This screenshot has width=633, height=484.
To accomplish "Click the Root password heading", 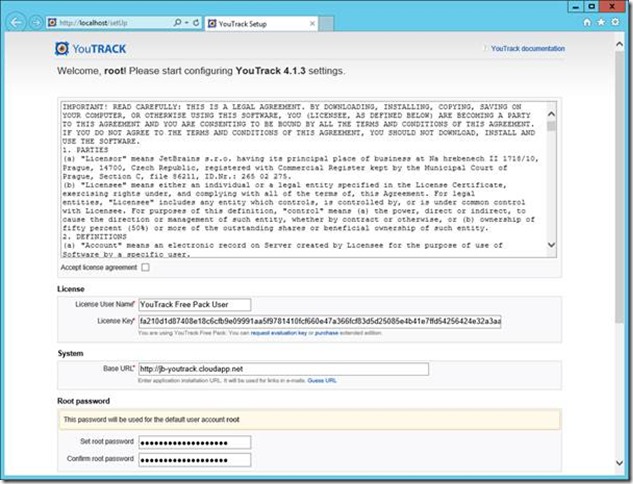I will (x=84, y=401).
